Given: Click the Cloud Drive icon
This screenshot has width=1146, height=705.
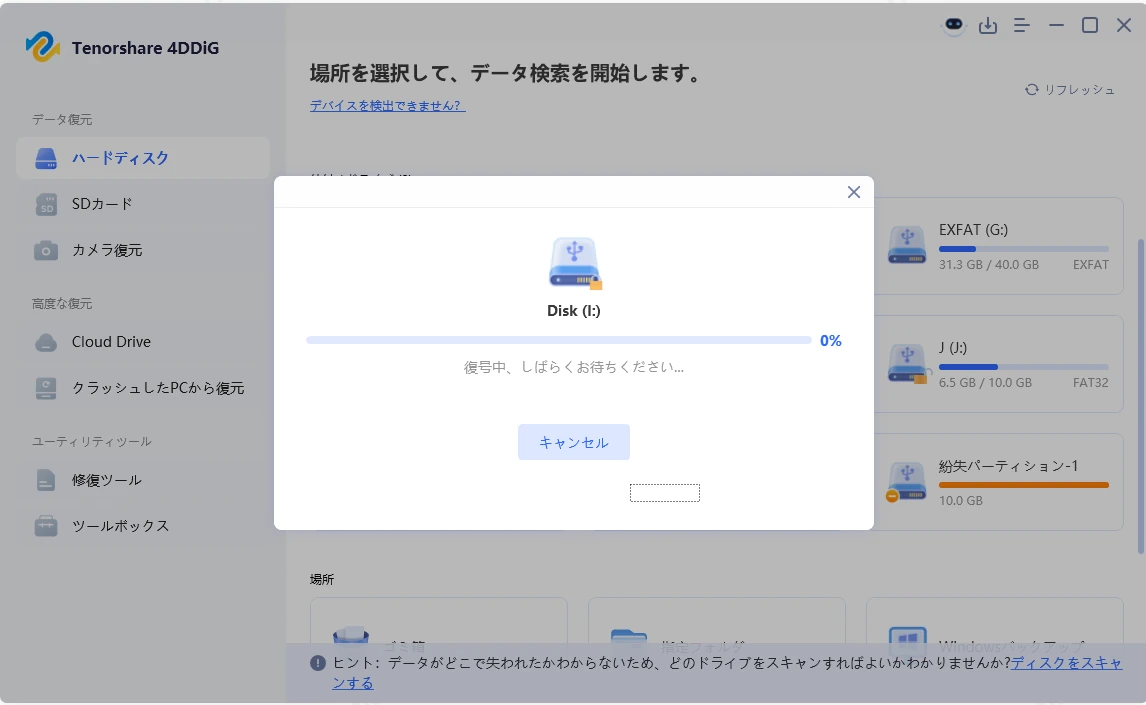Looking at the screenshot, I should (46, 342).
